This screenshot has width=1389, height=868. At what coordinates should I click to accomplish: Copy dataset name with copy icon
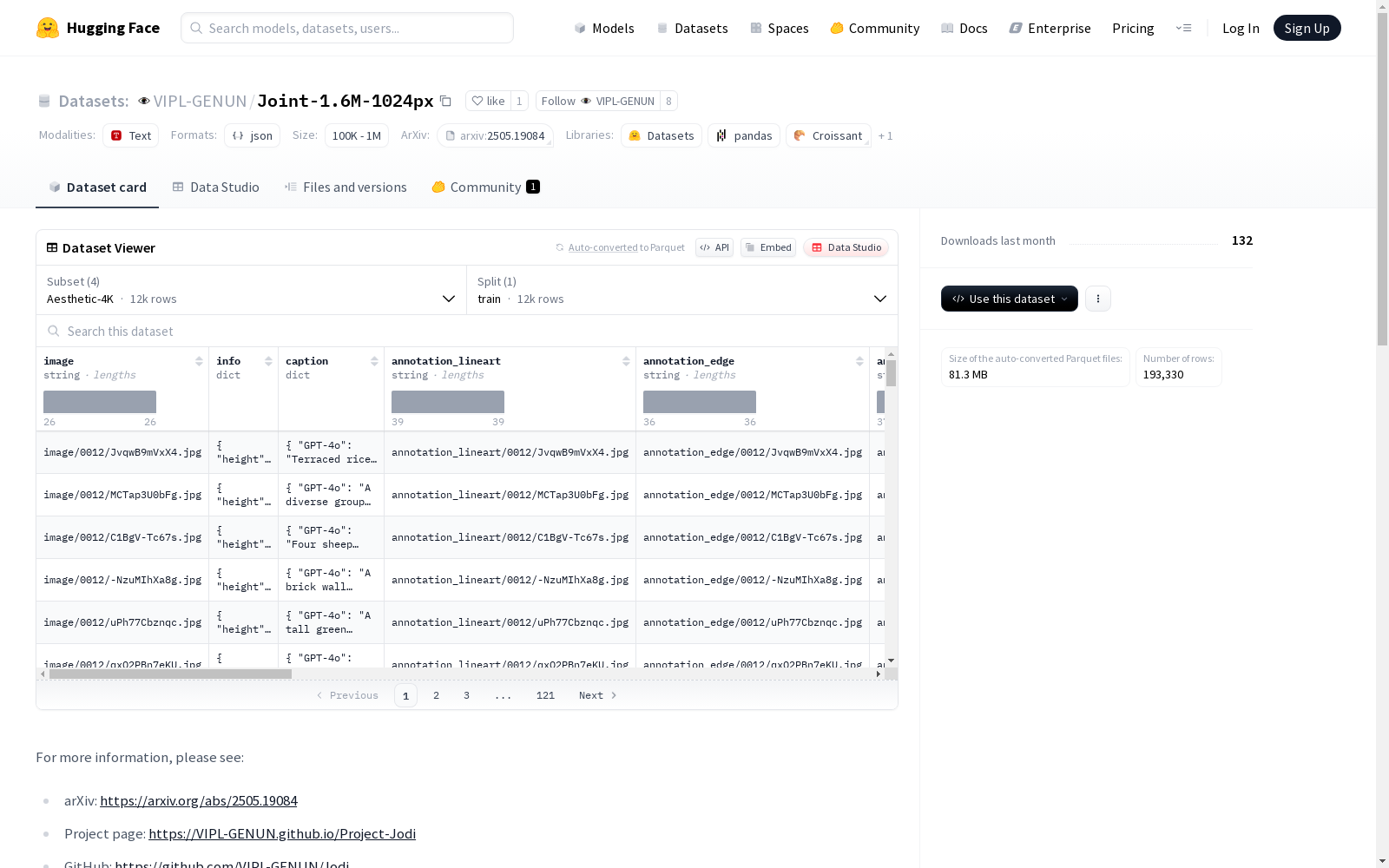click(x=445, y=101)
